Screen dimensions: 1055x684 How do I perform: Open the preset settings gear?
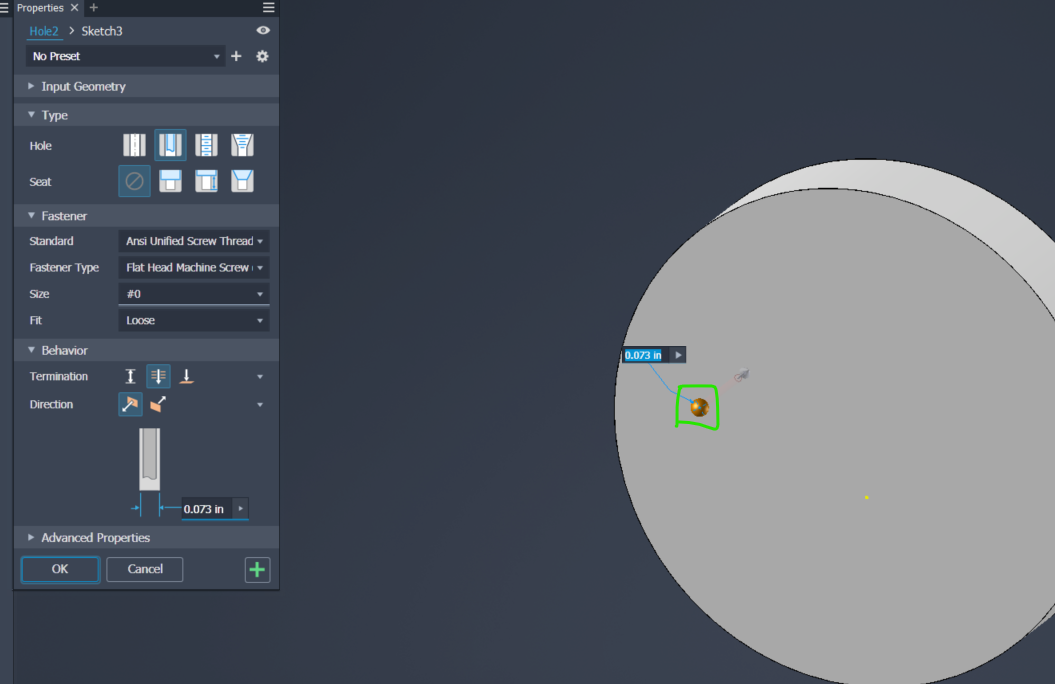(261, 56)
